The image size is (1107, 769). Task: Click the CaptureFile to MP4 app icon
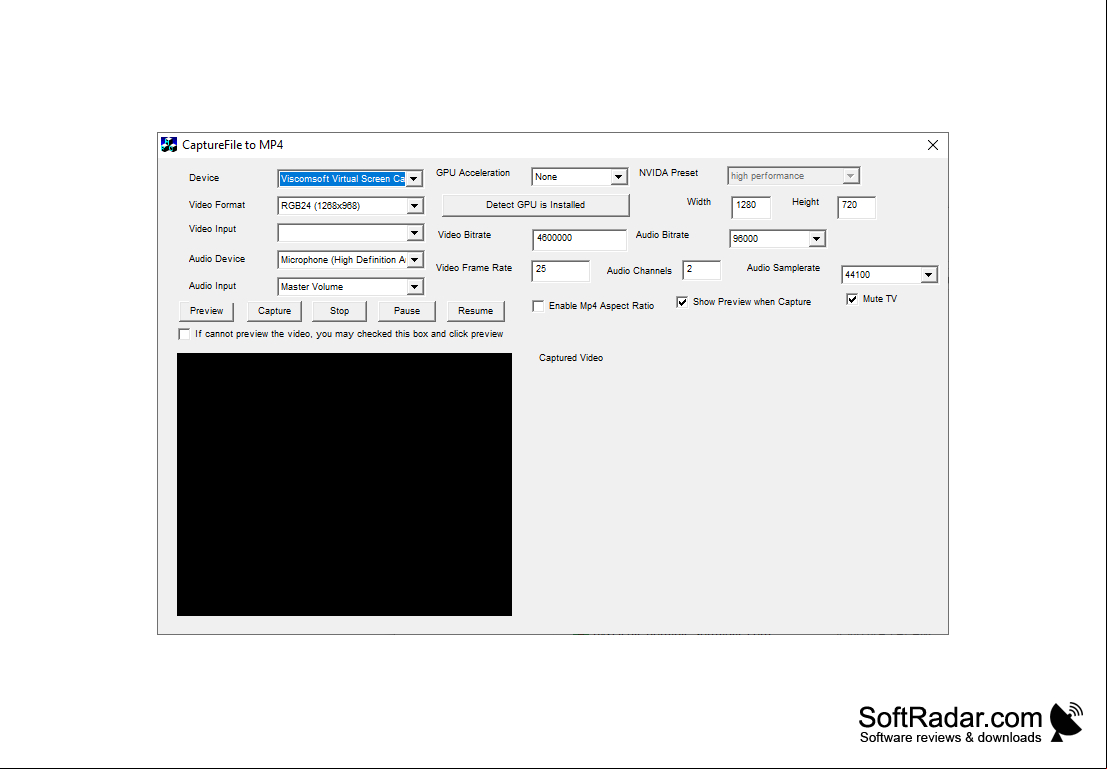[169, 145]
